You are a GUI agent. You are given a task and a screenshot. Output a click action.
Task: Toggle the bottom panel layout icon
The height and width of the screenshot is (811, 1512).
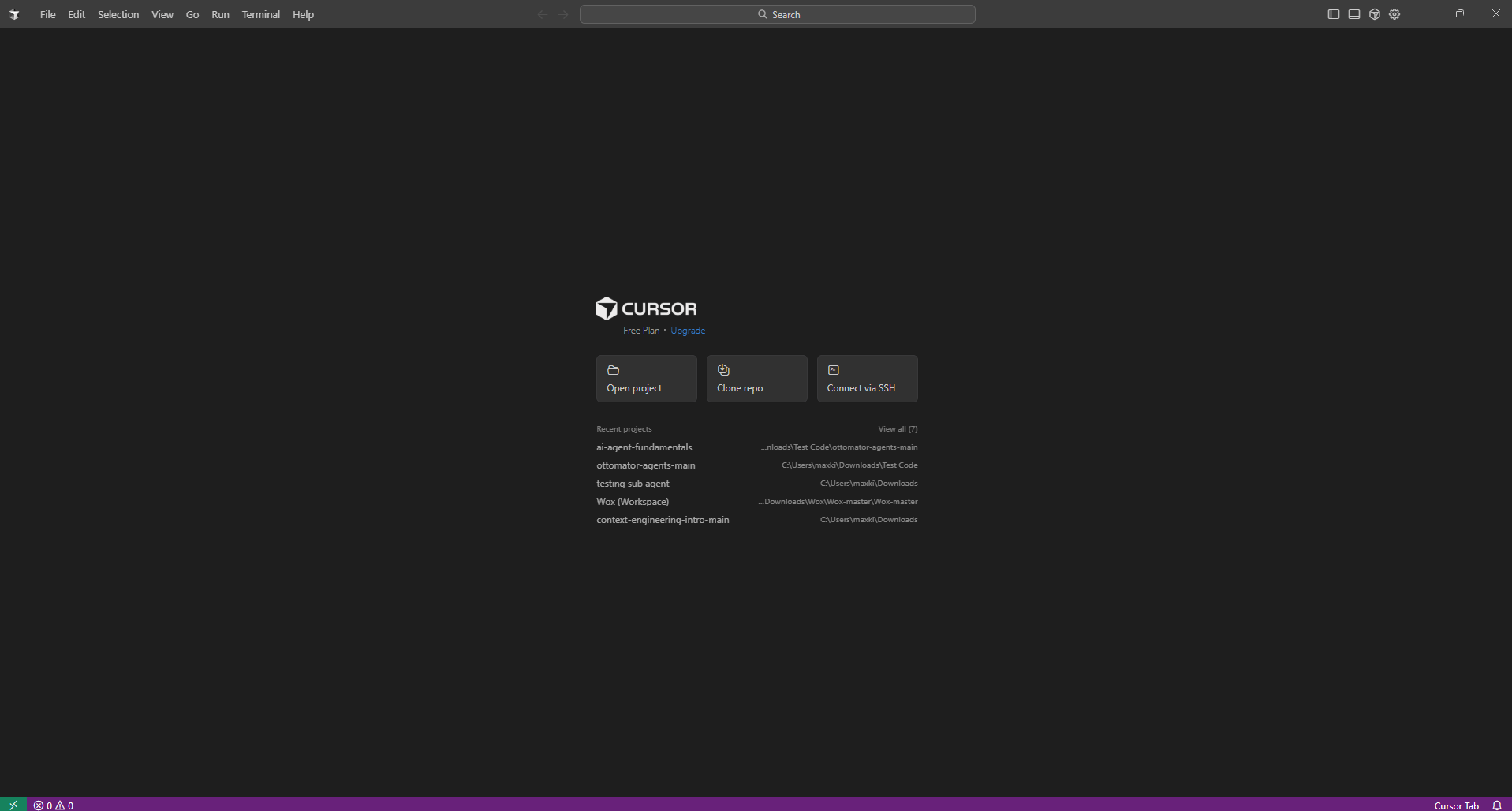[x=1354, y=14]
